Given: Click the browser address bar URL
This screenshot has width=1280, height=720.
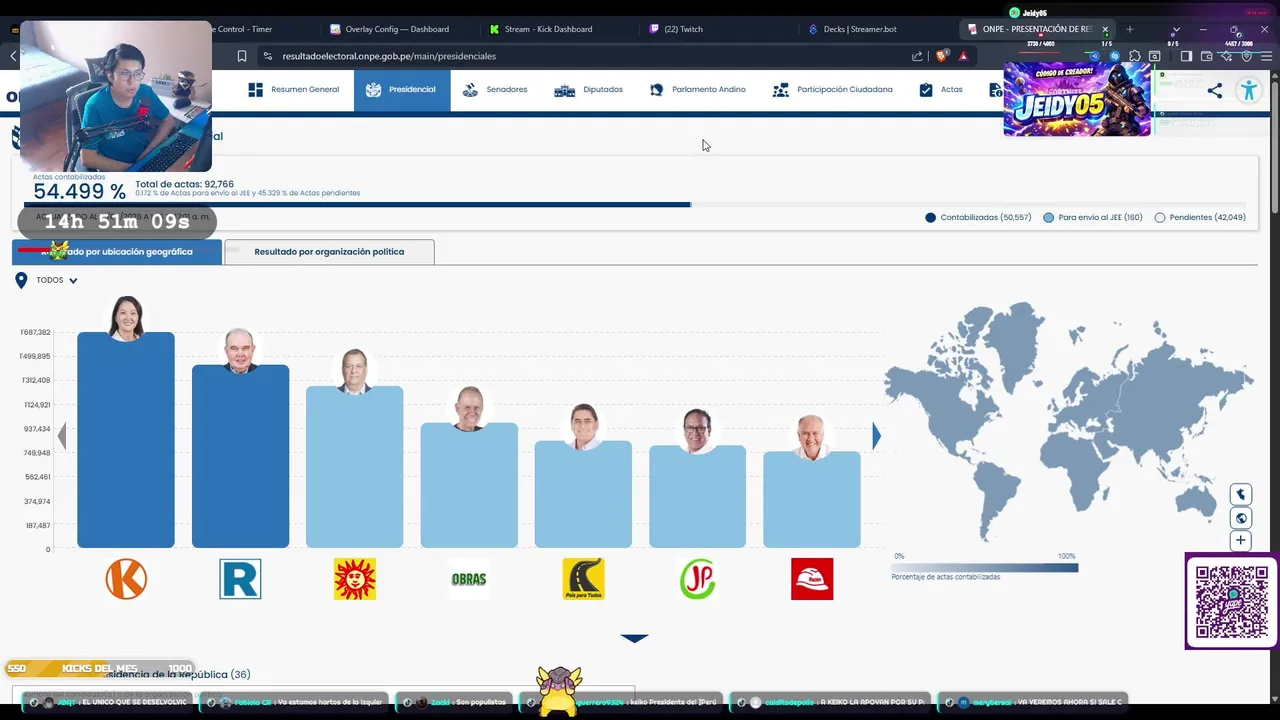Looking at the screenshot, I should tap(389, 56).
